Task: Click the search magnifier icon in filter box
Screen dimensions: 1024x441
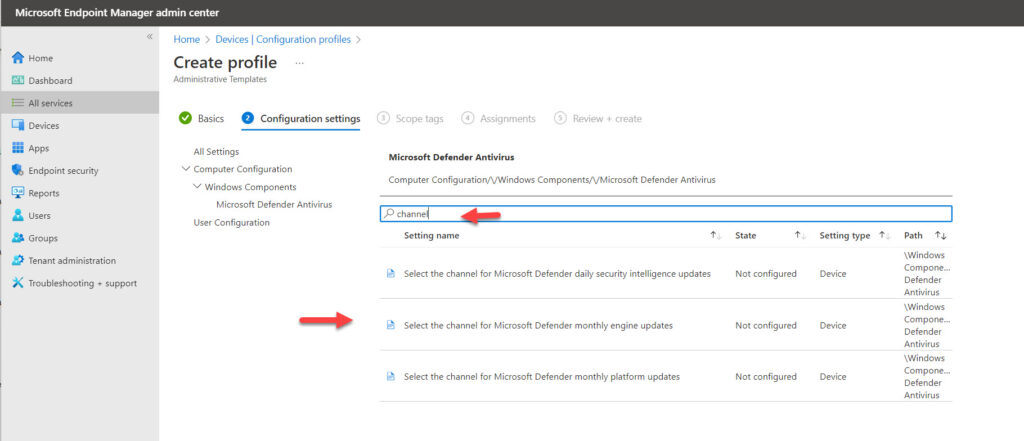Action: pyautogui.click(x=389, y=214)
